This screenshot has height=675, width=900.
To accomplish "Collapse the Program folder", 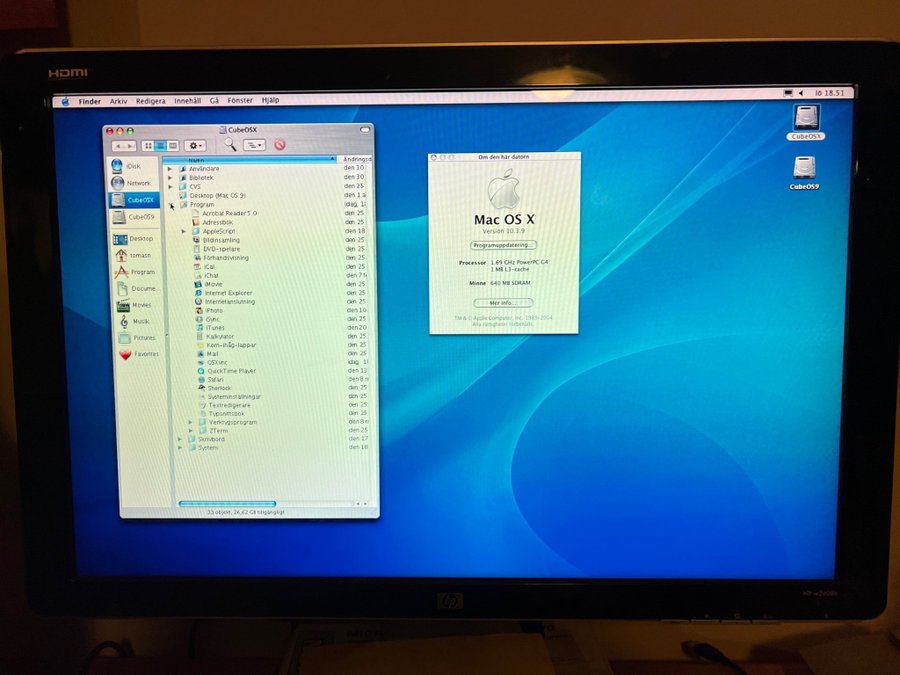I will [x=171, y=205].
